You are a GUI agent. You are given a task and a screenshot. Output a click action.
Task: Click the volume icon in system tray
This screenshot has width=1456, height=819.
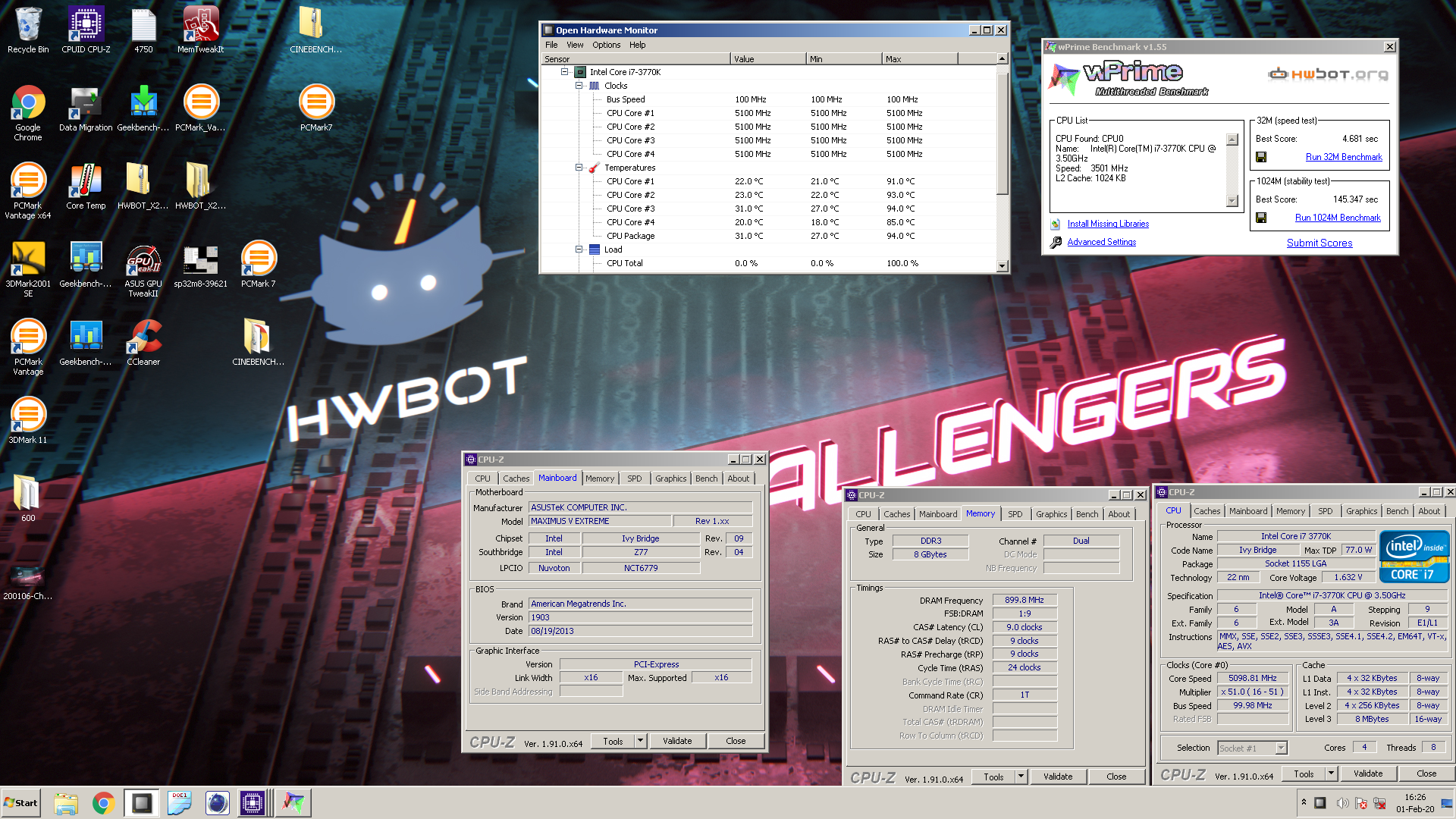[x=1341, y=803]
